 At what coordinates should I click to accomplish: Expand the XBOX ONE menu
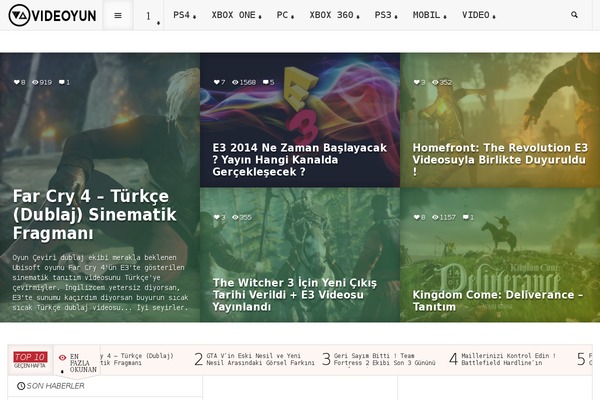click(x=236, y=15)
